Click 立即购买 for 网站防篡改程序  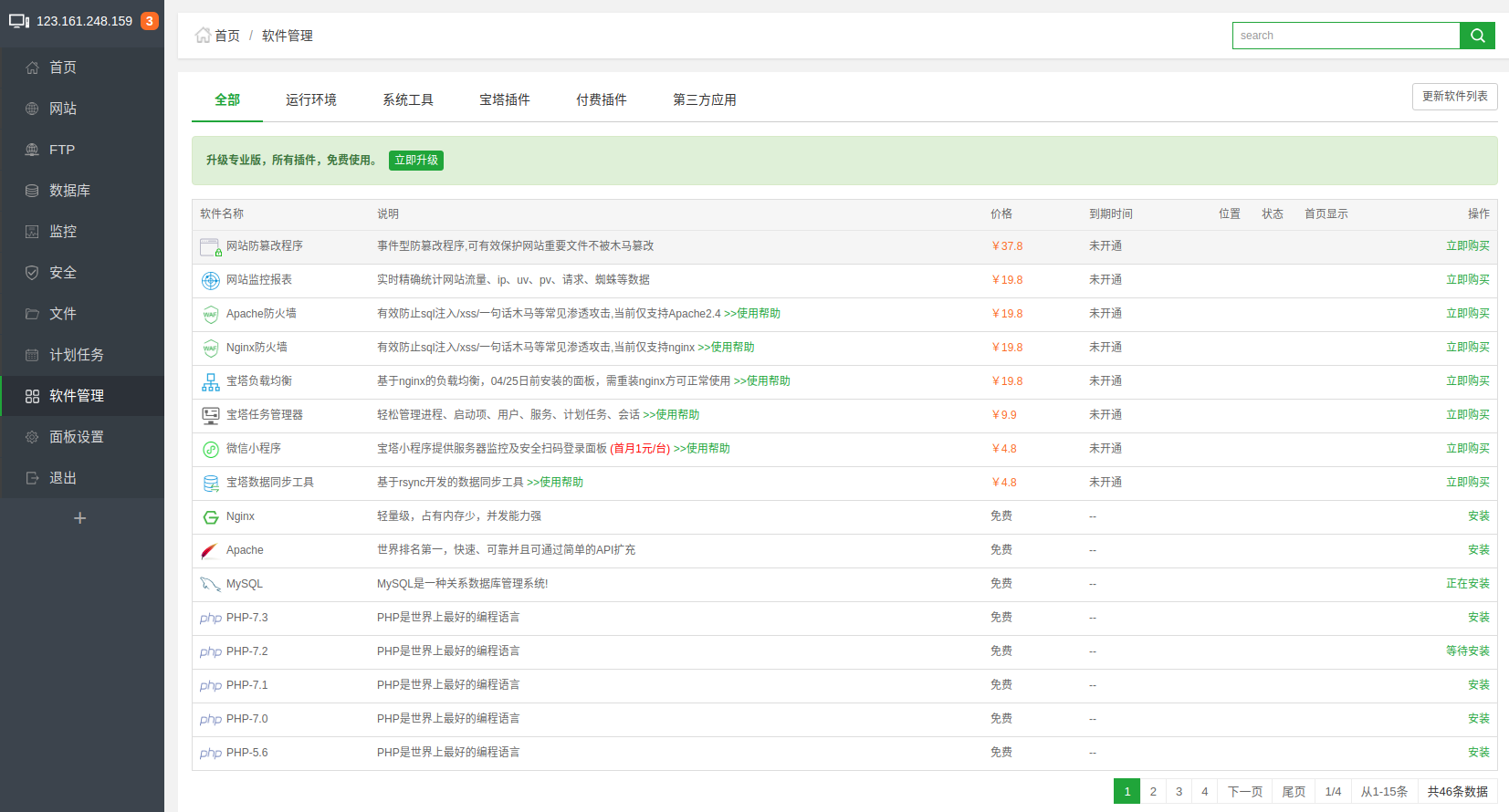[1468, 246]
